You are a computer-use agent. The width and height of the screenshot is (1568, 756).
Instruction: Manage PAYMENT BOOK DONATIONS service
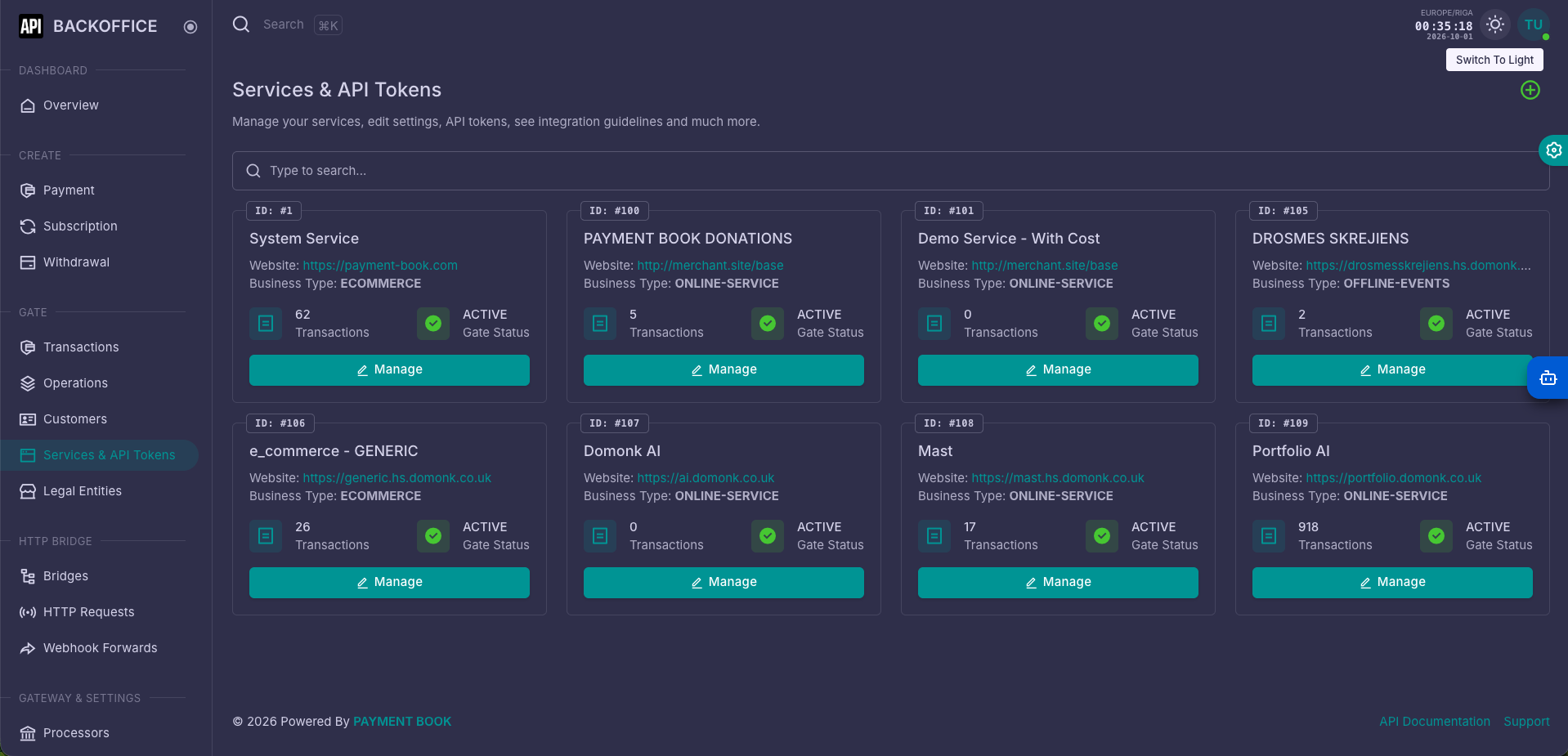(x=724, y=370)
